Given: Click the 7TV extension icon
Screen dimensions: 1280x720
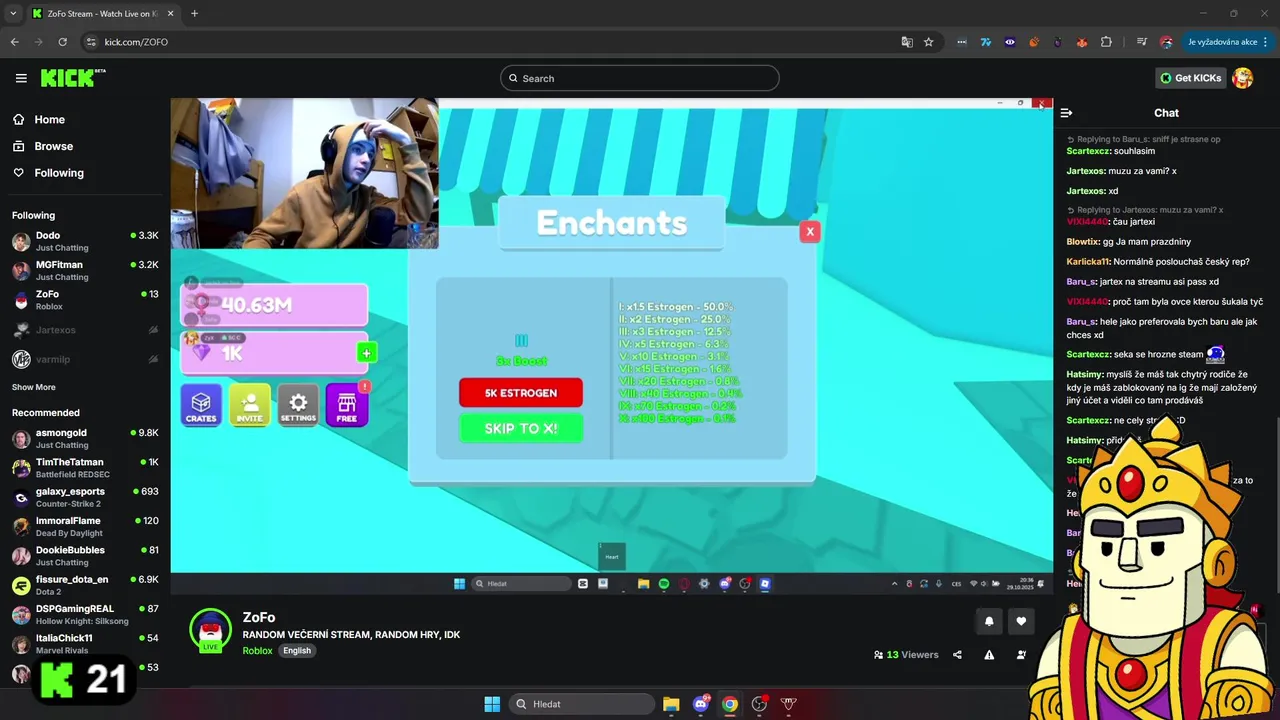Looking at the screenshot, I should click(x=986, y=42).
